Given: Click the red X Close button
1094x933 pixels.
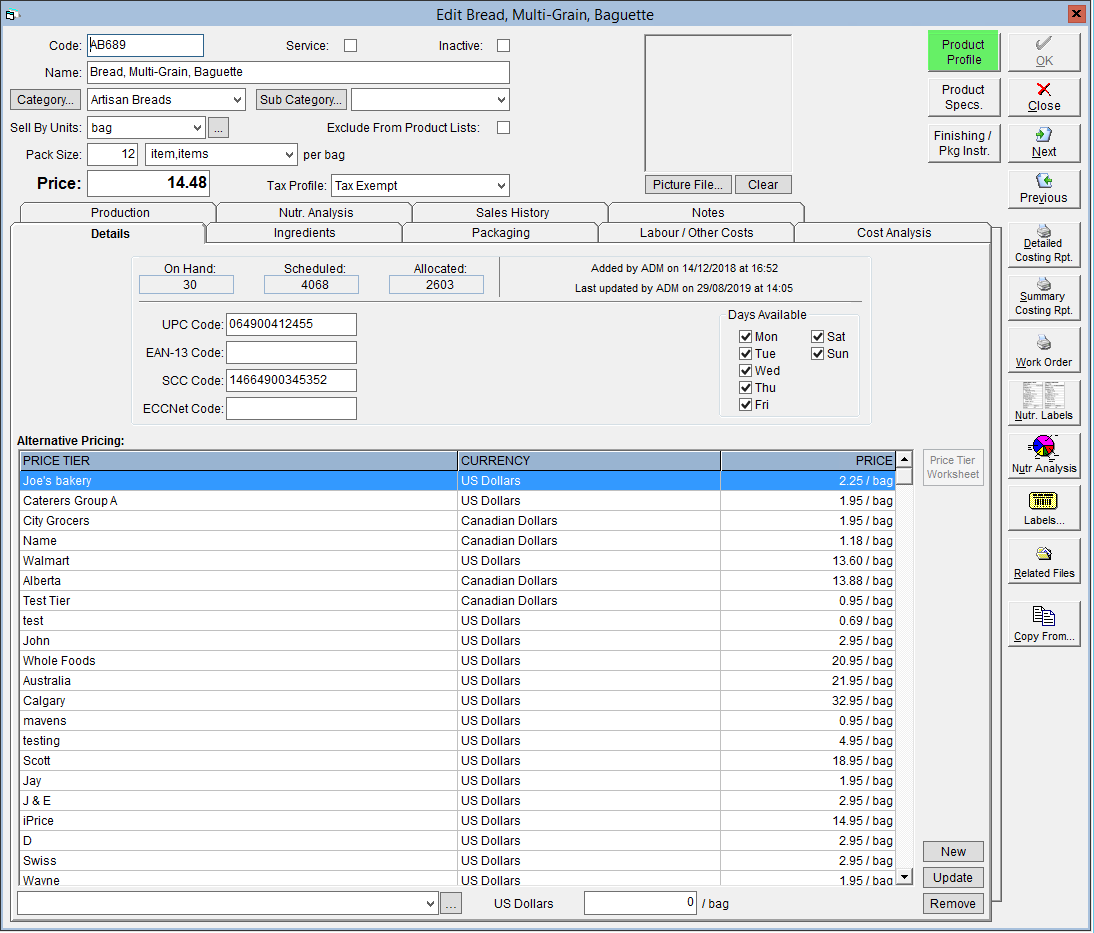Looking at the screenshot, I should pos(1044,96).
